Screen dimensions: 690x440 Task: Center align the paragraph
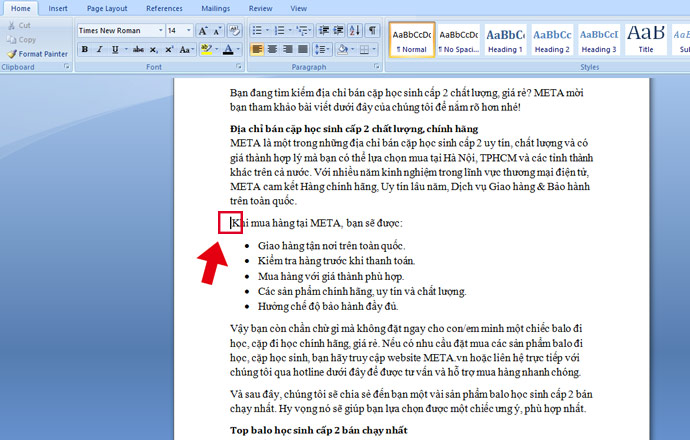pyautogui.click(x=274, y=49)
